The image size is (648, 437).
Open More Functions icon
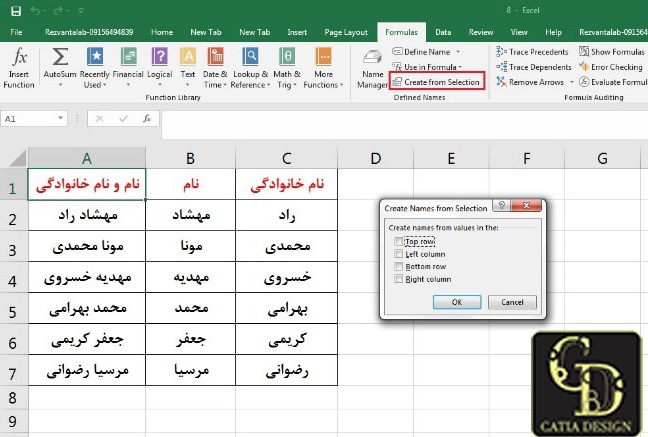tap(323, 57)
